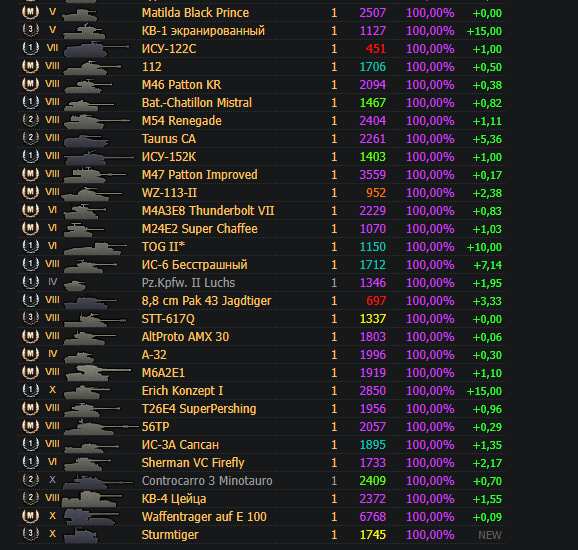This screenshot has height=550, width=578.
Task: Click the class-2 badge next to M54 Renegade
Action: [31, 120]
